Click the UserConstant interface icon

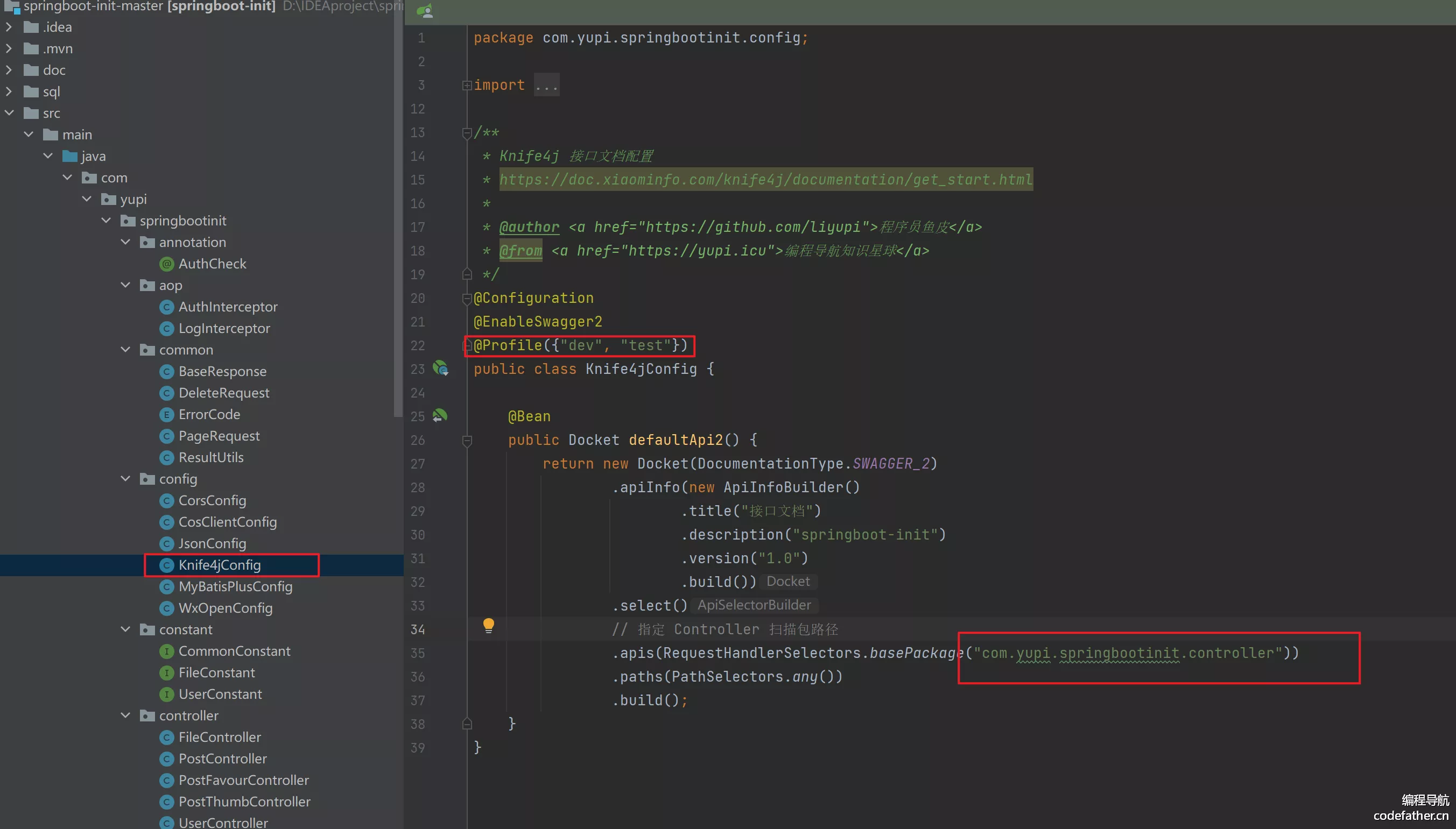pyautogui.click(x=166, y=694)
